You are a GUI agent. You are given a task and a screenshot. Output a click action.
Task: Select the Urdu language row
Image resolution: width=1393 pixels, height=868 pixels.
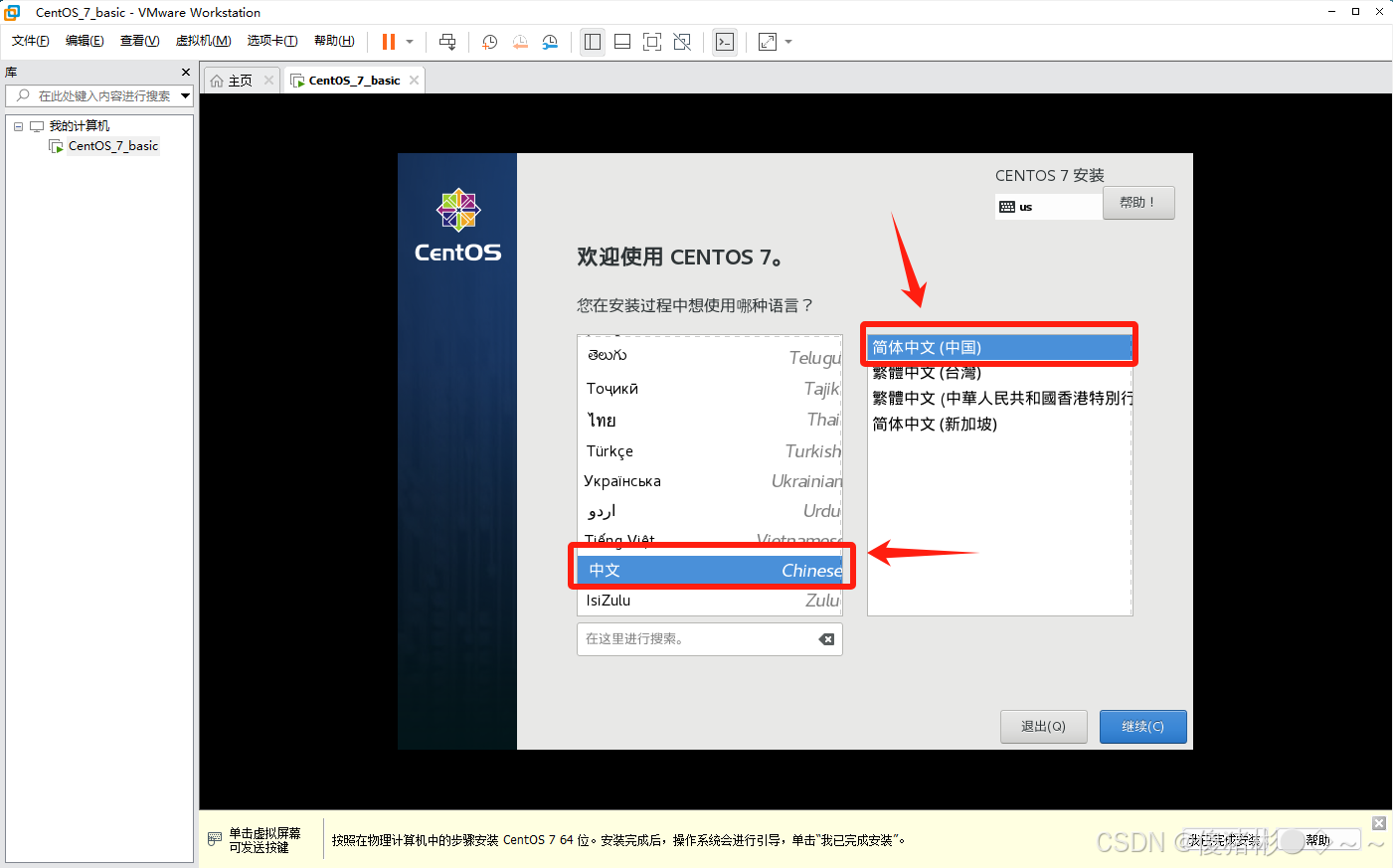click(x=709, y=511)
